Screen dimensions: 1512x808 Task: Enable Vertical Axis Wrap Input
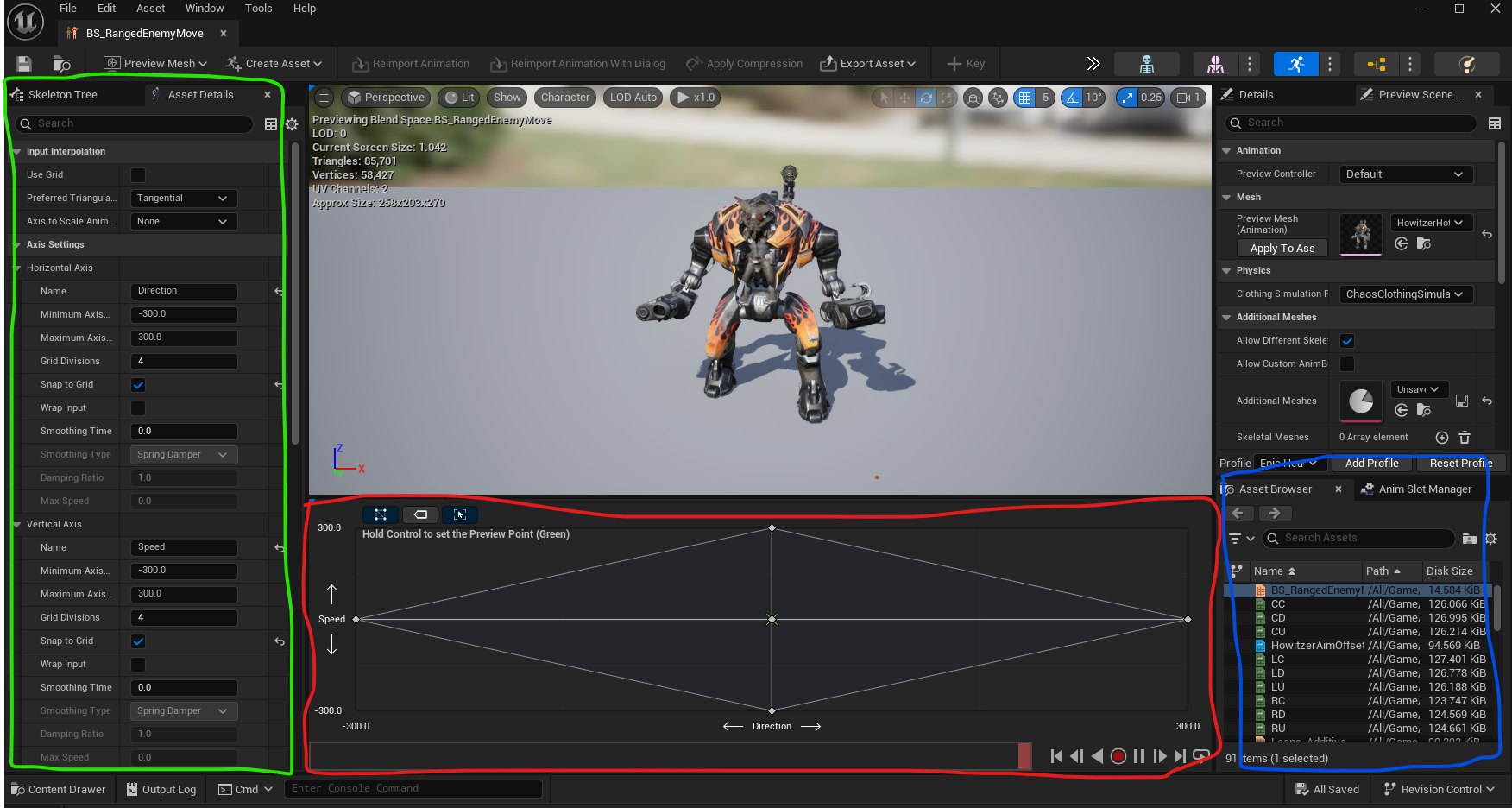pyautogui.click(x=138, y=665)
